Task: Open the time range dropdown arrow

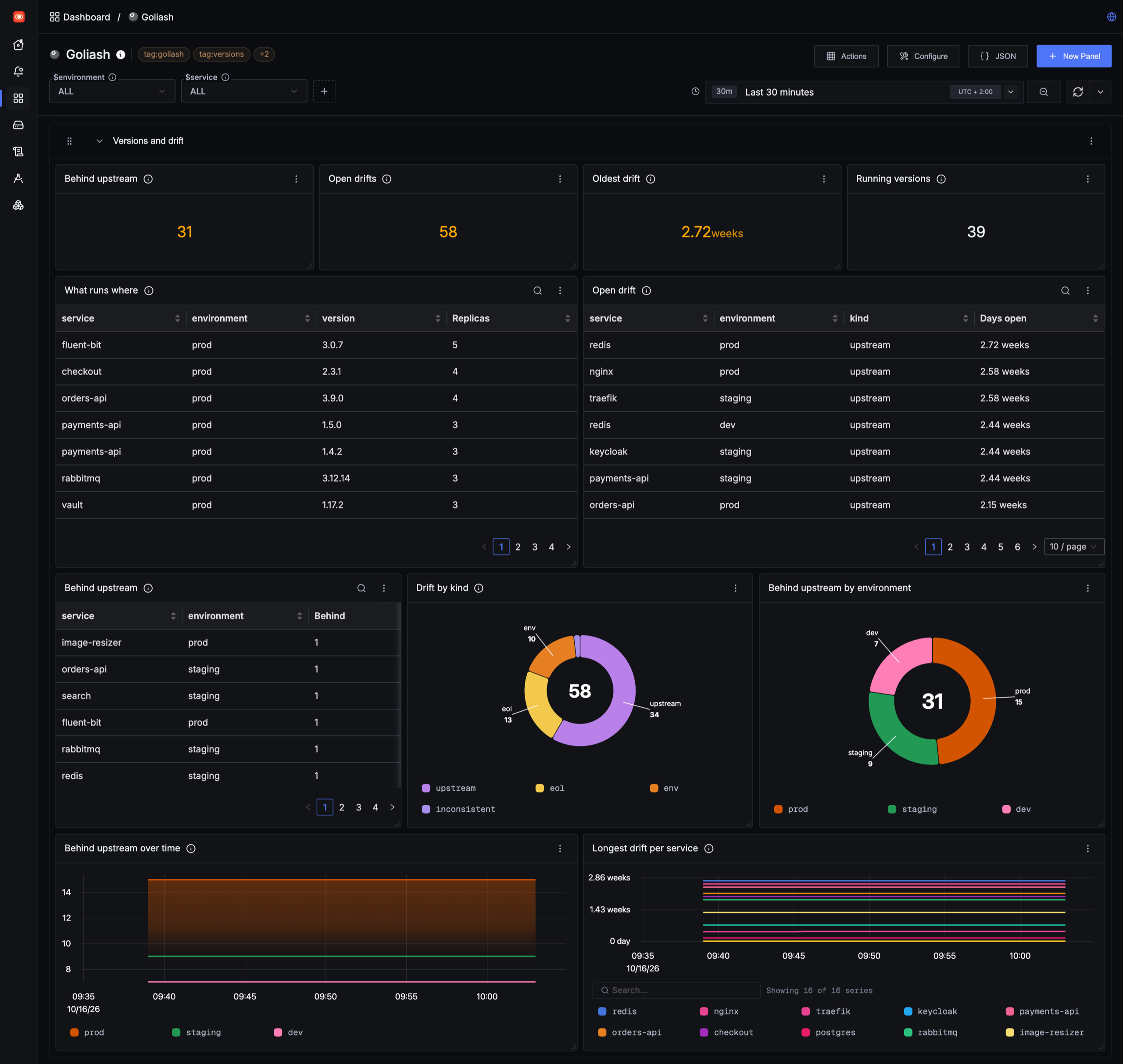Action: (1010, 92)
